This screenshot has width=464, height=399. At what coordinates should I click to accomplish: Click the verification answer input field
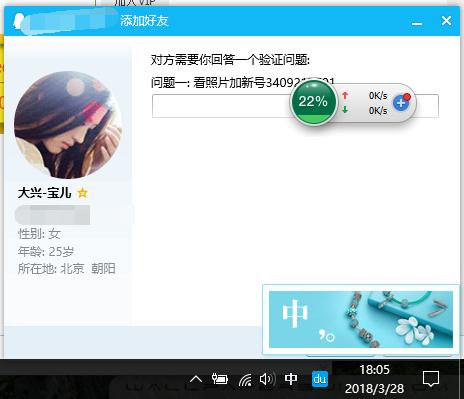coord(295,106)
